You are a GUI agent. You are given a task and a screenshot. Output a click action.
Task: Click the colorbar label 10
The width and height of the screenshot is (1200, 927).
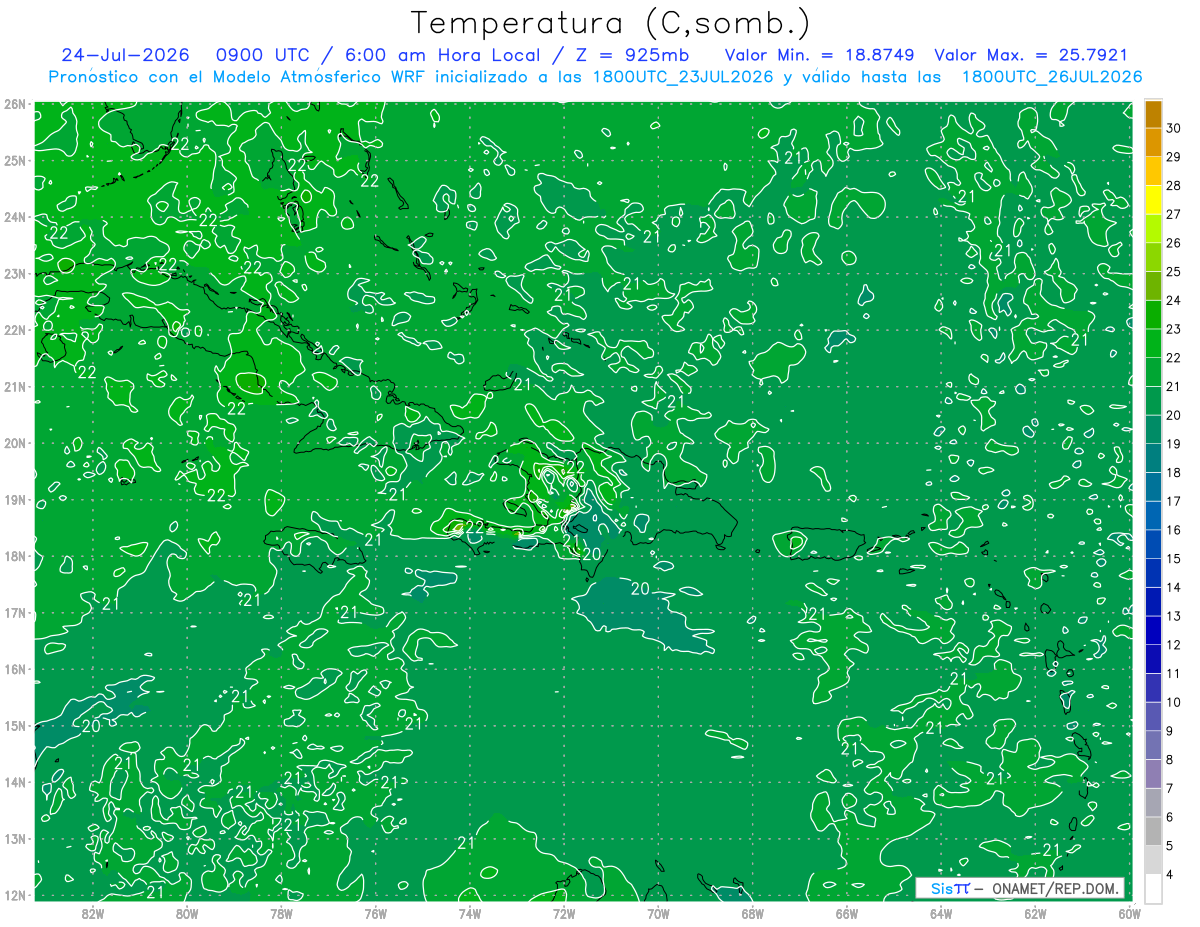click(1174, 702)
